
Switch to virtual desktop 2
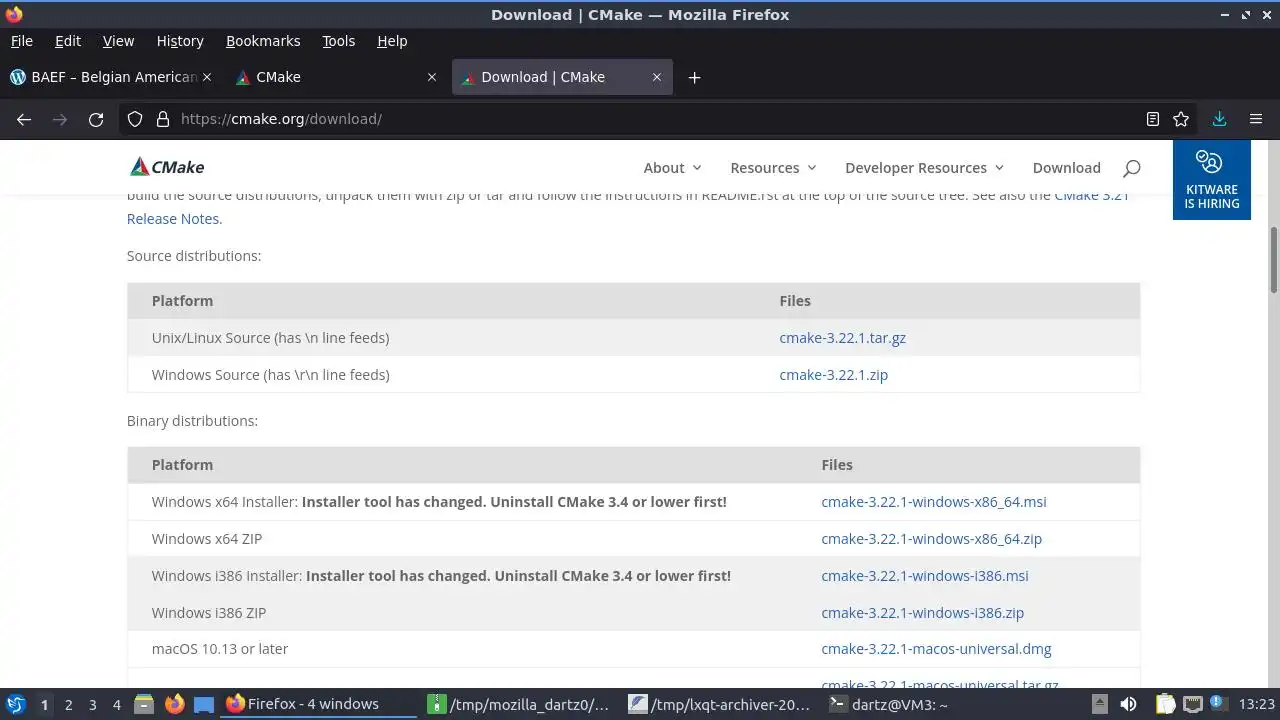click(x=68, y=704)
